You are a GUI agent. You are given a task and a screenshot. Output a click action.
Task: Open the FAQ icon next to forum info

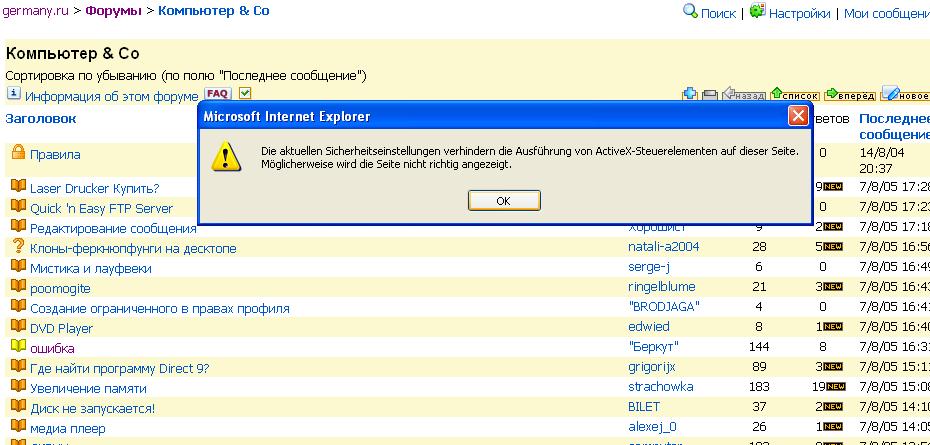tap(218, 95)
